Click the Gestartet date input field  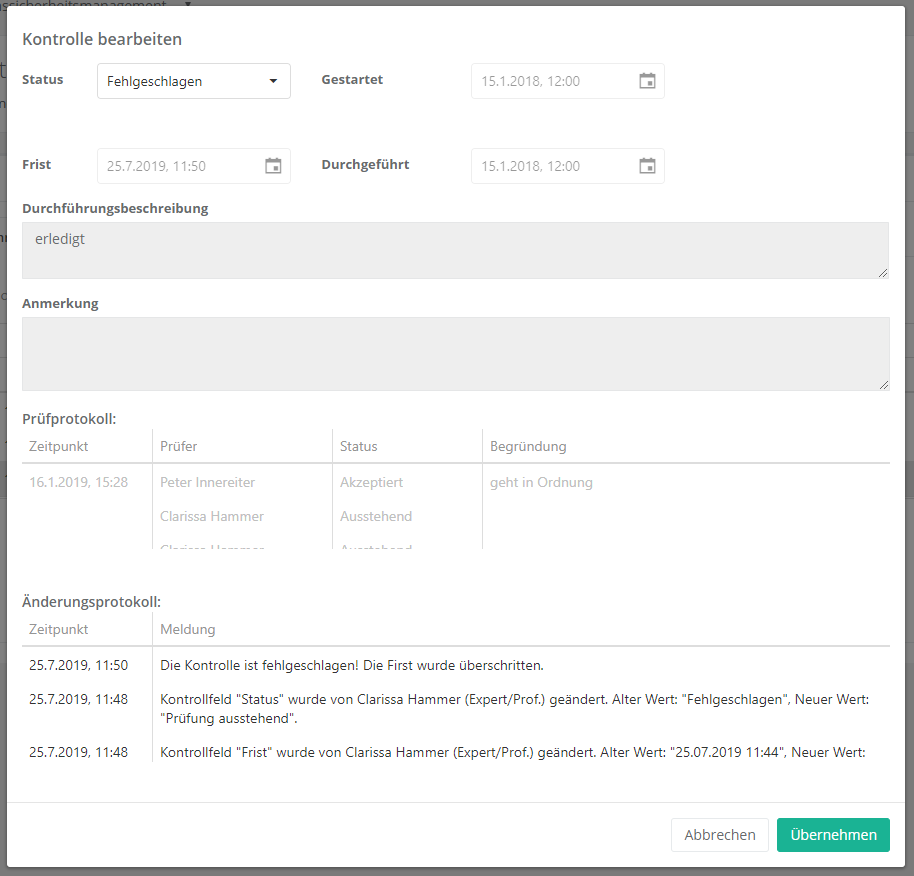point(550,81)
